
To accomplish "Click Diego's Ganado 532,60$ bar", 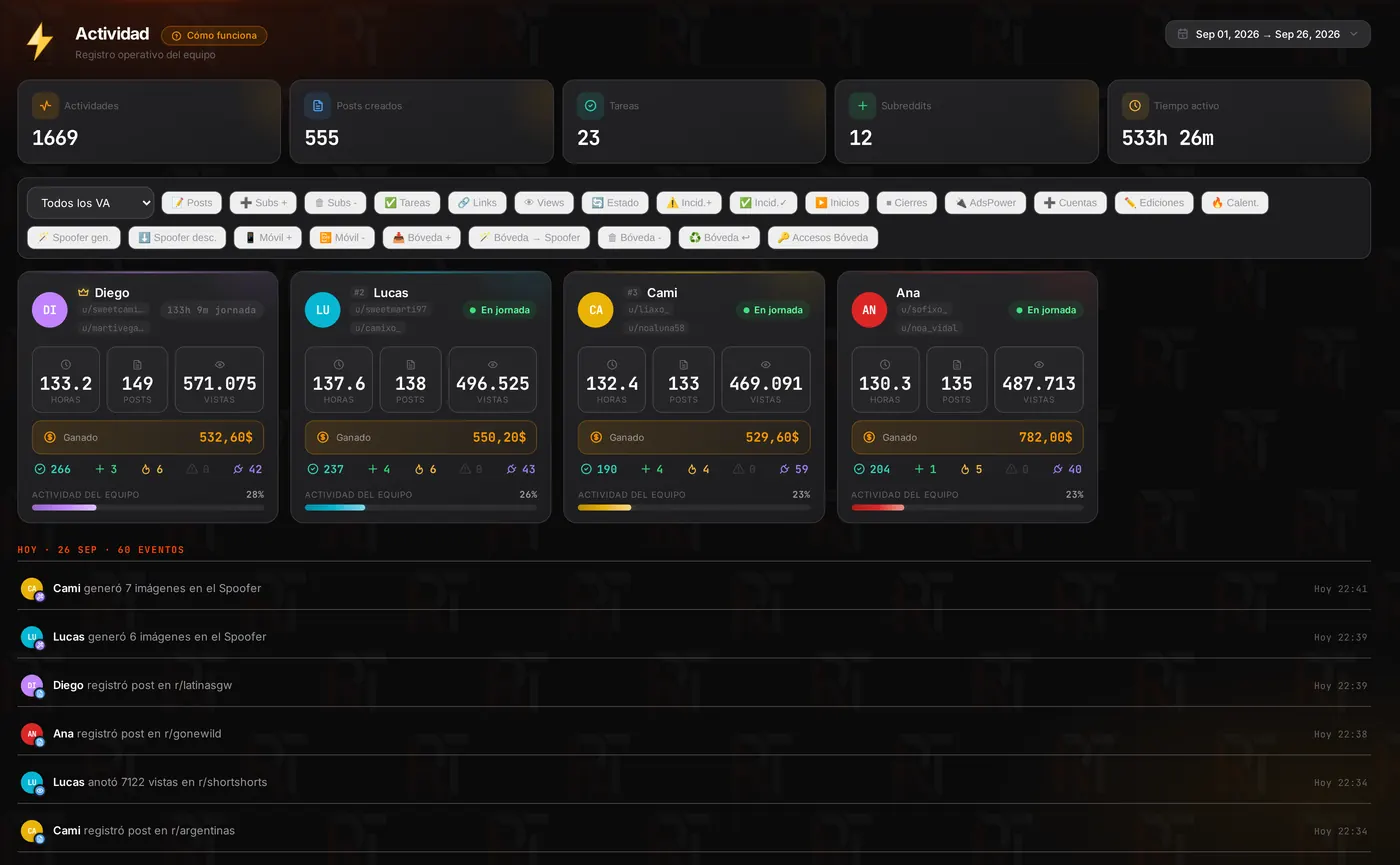I will pos(148,438).
